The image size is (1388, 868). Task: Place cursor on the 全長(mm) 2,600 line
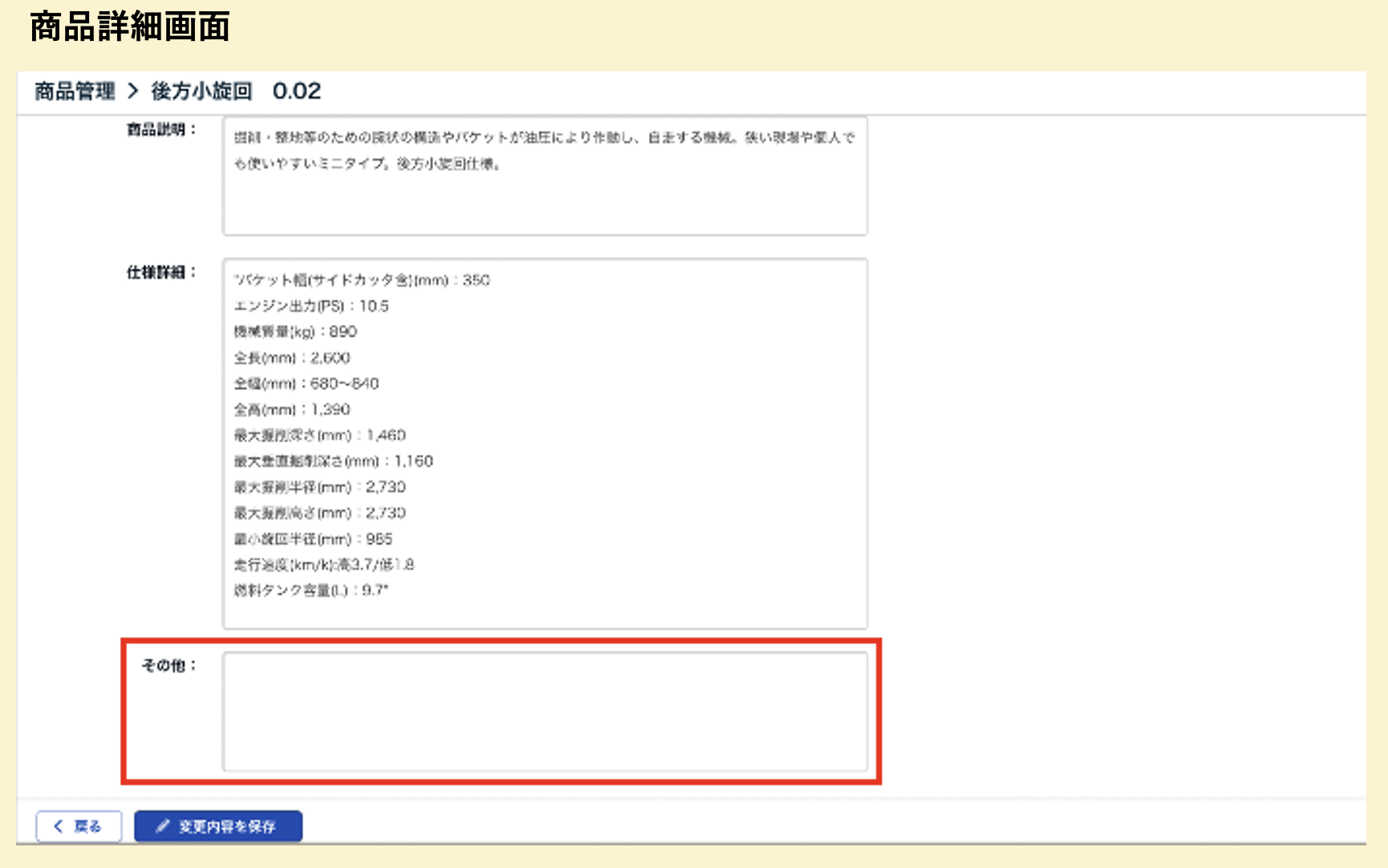[292, 358]
